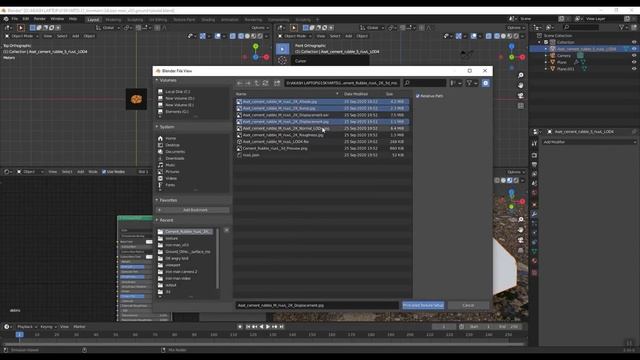This screenshot has width=640, height=360.
Task: Open Object Mode dropdown in left viewport
Action: pyautogui.click(x=22, y=36)
